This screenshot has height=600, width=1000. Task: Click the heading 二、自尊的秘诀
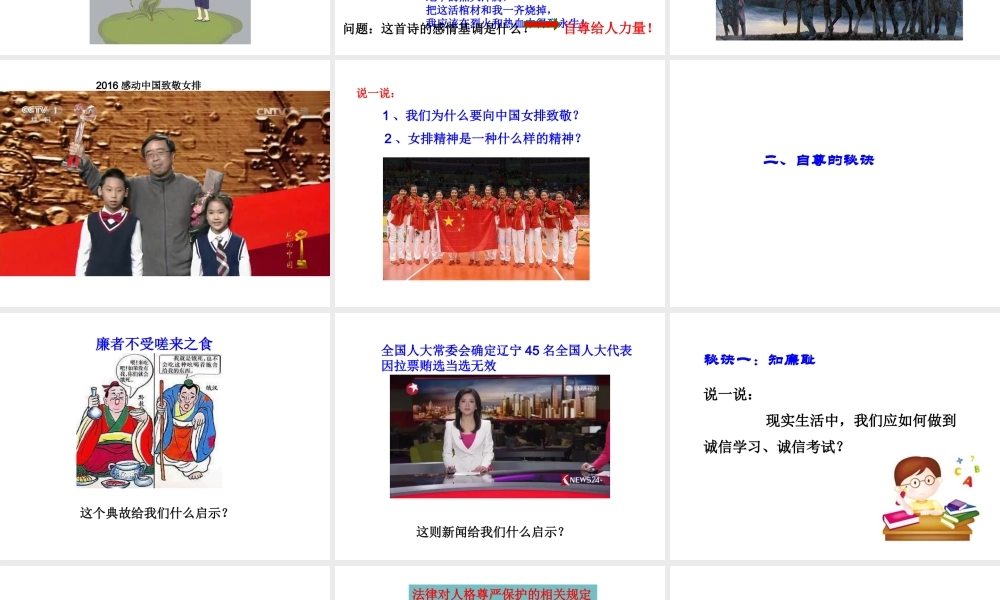tap(818, 160)
